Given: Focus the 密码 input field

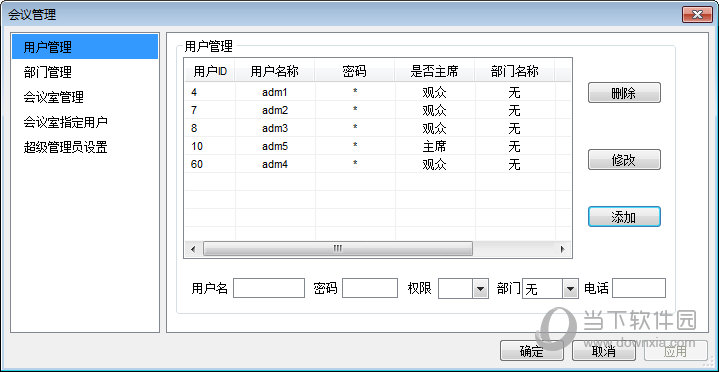Looking at the screenshot, I should click(x=370, y=288).
